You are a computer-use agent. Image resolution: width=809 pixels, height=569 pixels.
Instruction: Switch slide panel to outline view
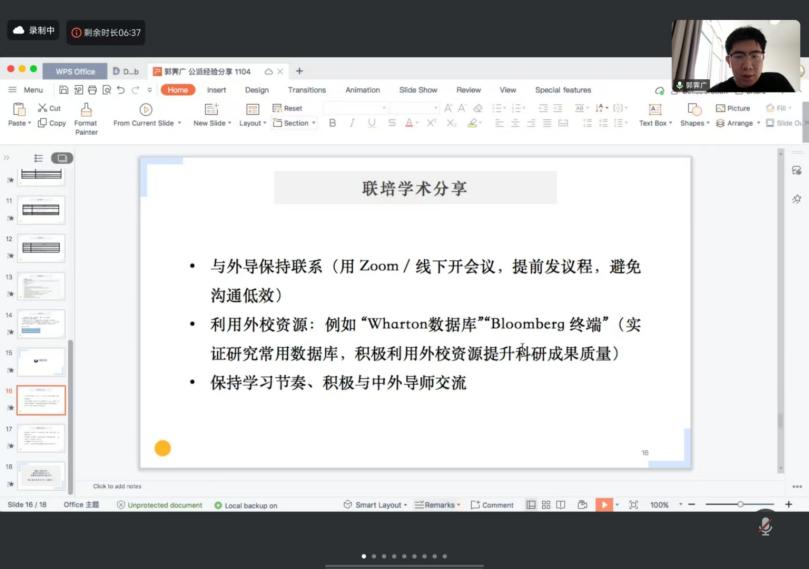(x=38, y=158)
